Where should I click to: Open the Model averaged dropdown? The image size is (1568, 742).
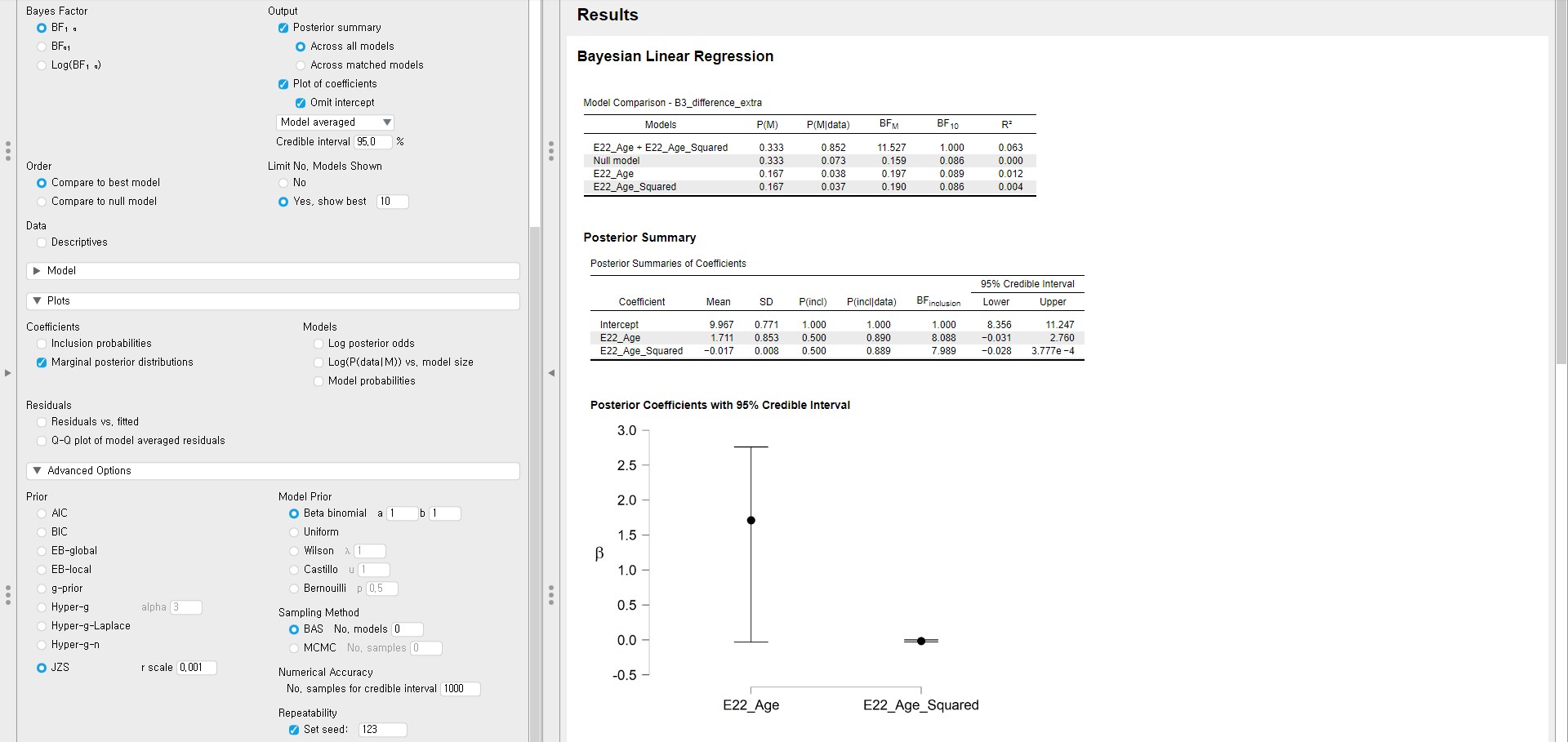[x=336, y=122]
